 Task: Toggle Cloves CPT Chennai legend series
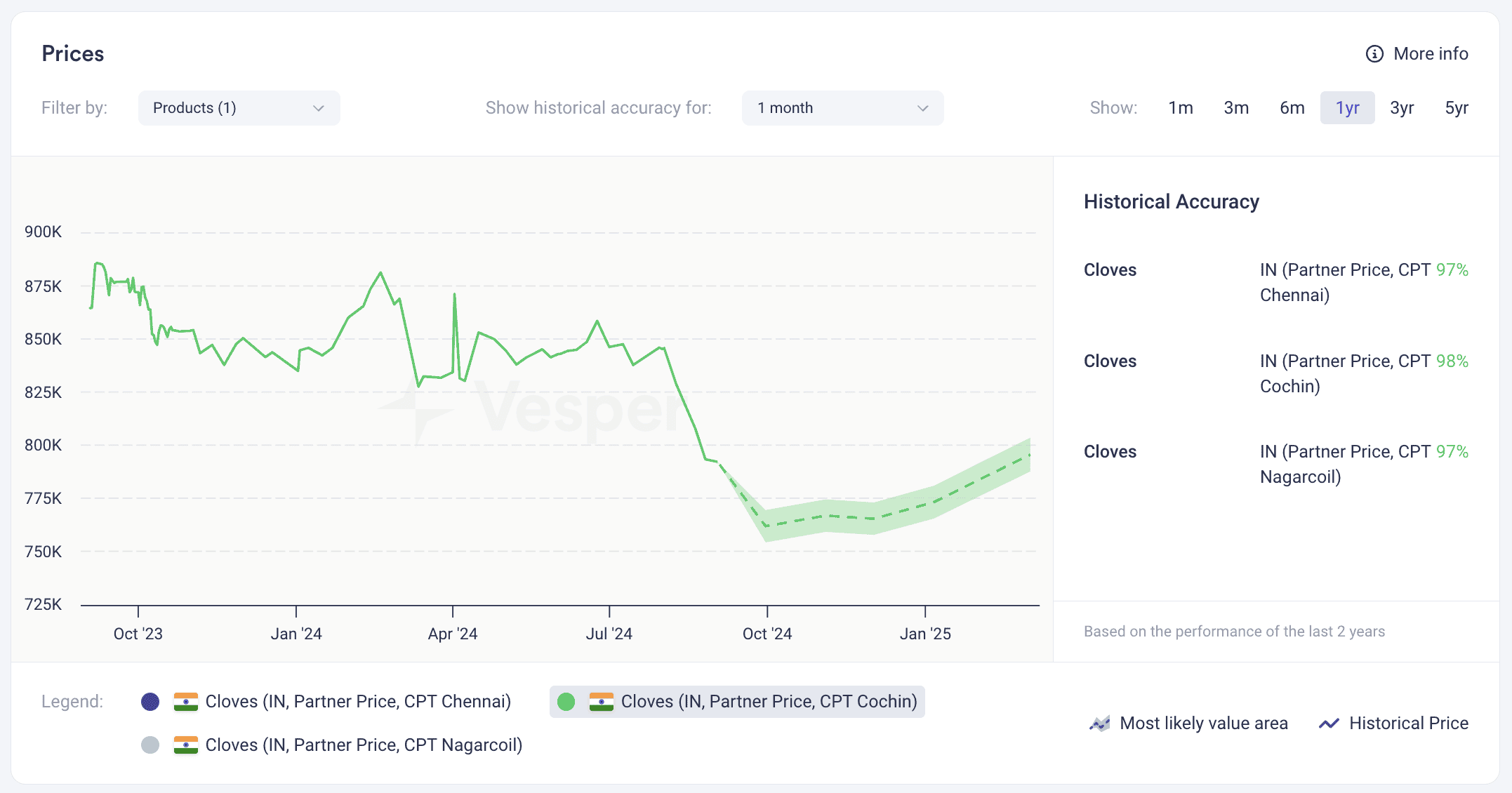326,702
